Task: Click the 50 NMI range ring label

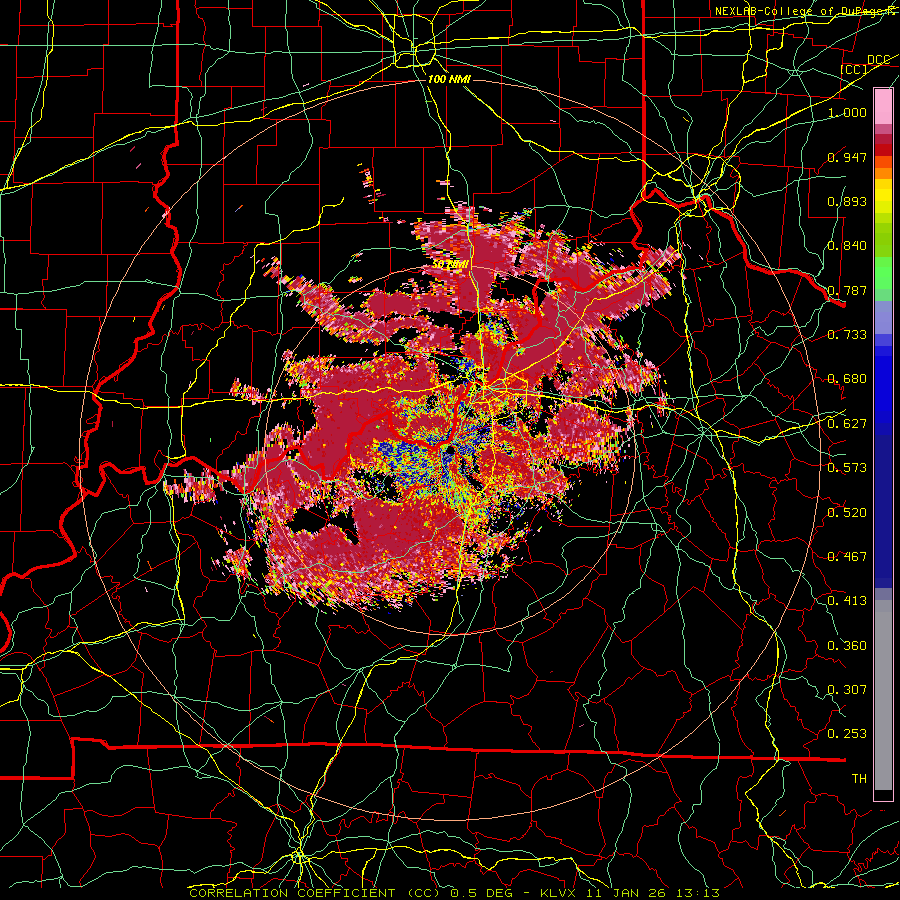Action: [450, 265]
